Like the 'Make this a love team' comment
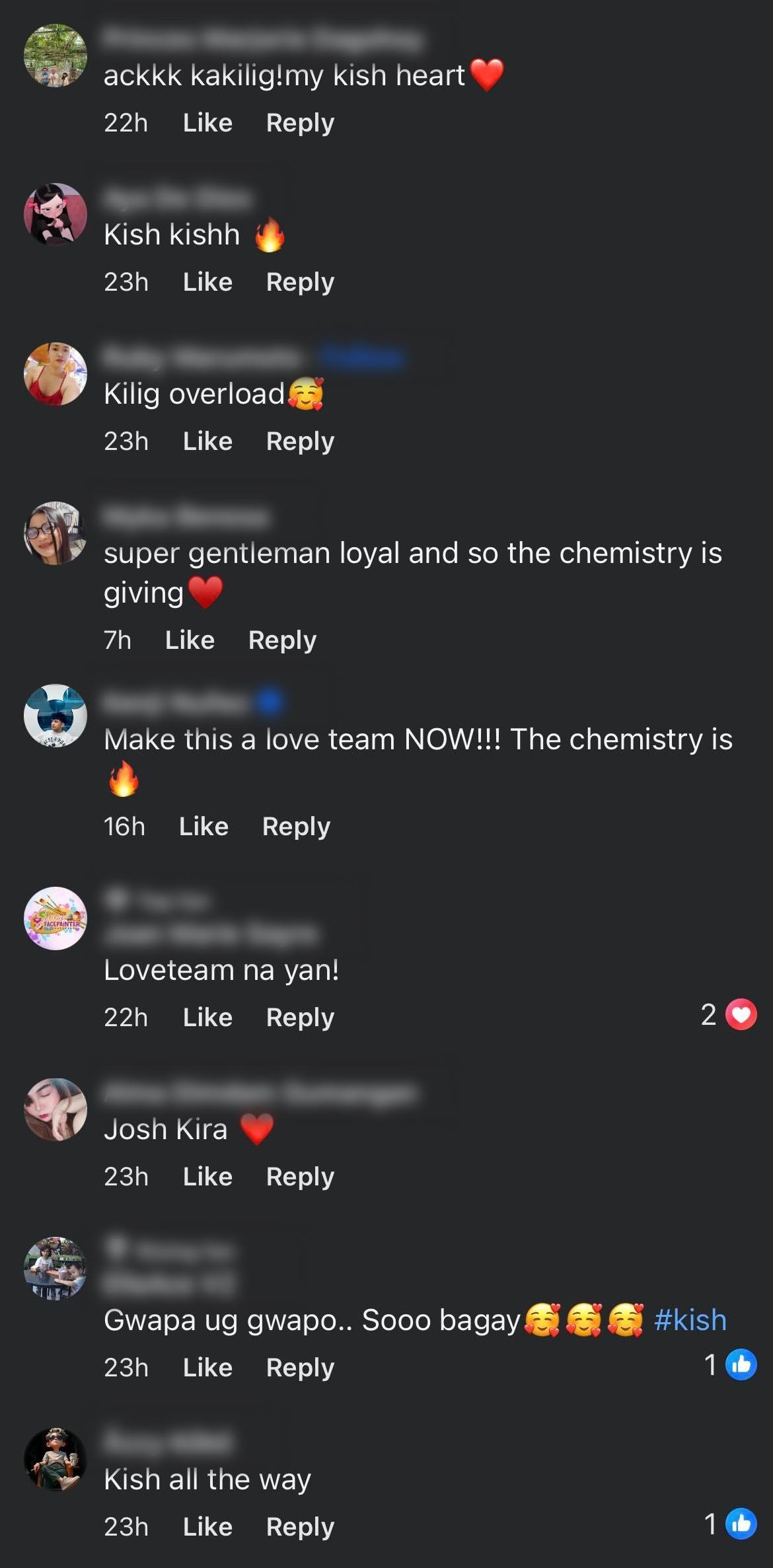773x1568 pixels. pos(203,827)
